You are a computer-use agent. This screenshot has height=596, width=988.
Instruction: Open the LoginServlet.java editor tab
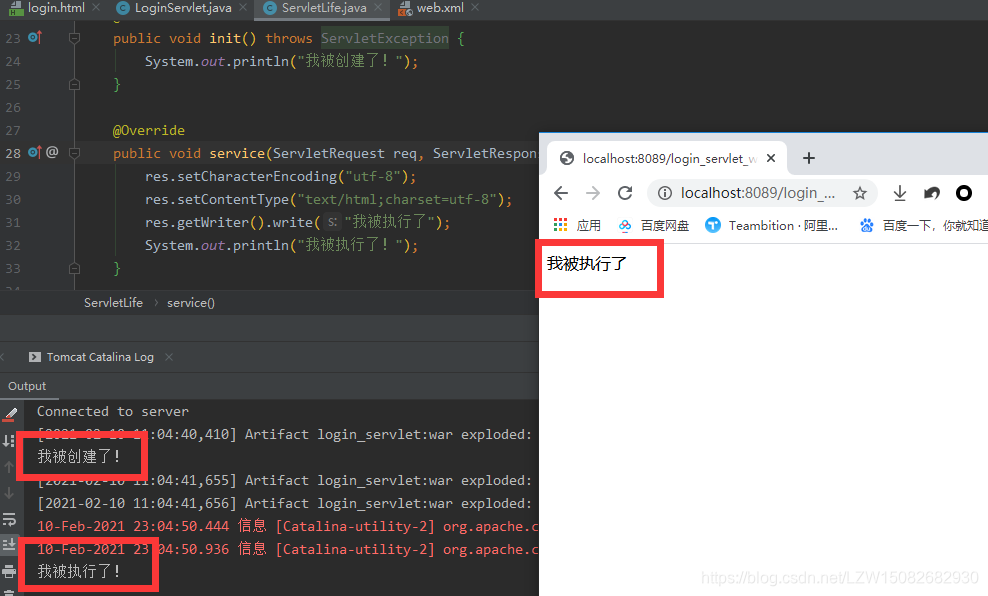point(175,8)
